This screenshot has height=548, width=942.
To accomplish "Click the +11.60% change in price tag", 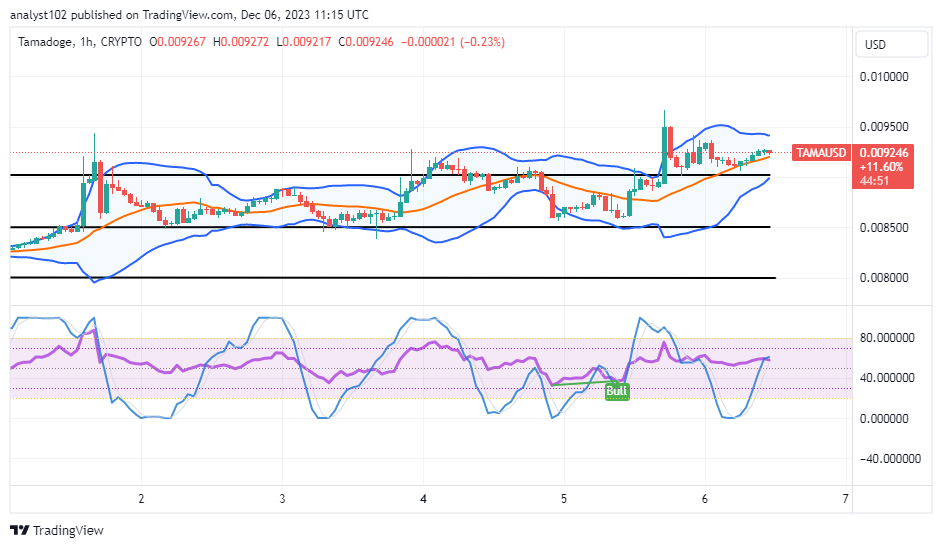I will [881, 167].
